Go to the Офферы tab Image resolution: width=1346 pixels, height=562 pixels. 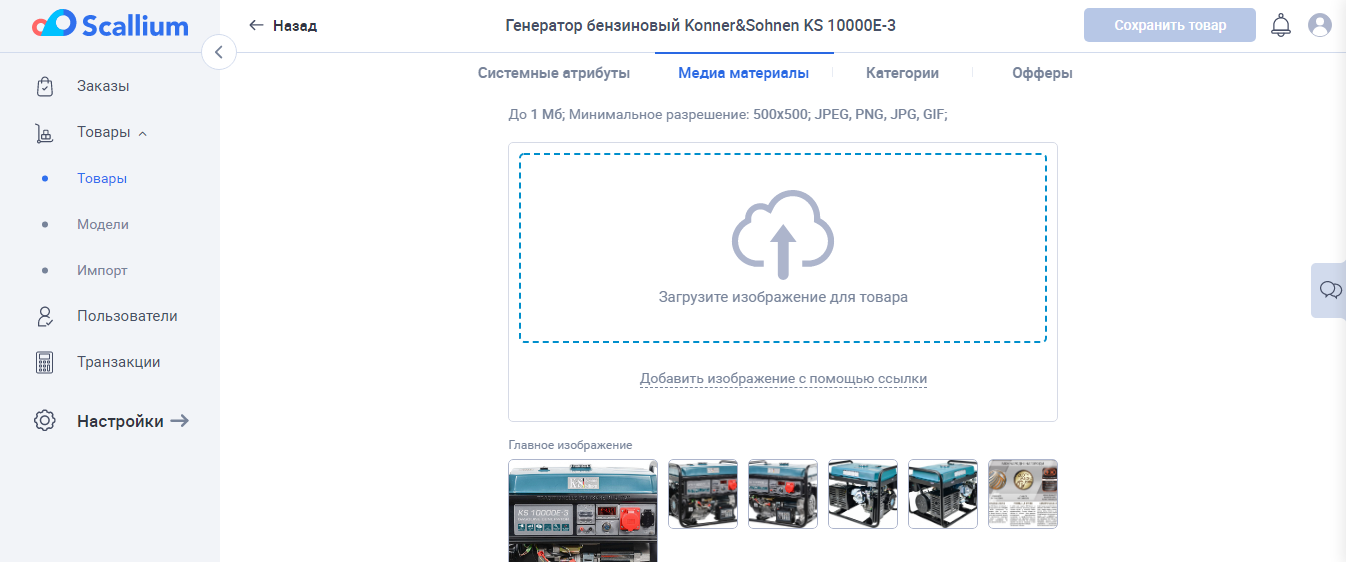click(x=1042, y=73)
